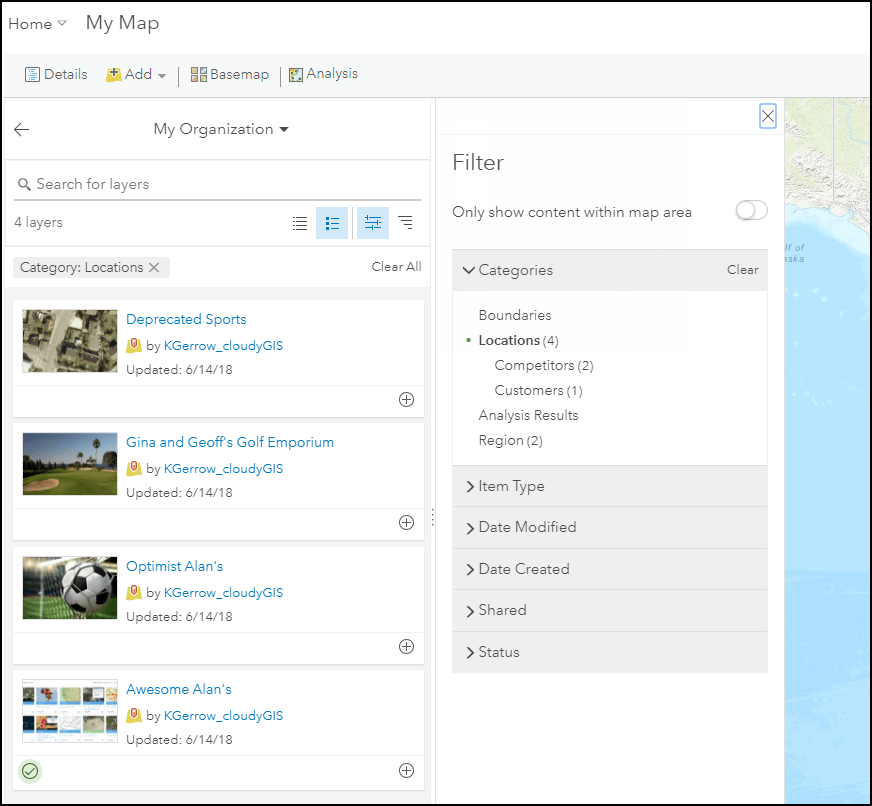Close the Filter panel
This screenshot has width=872, height=806.
click(x=768, y=117)
